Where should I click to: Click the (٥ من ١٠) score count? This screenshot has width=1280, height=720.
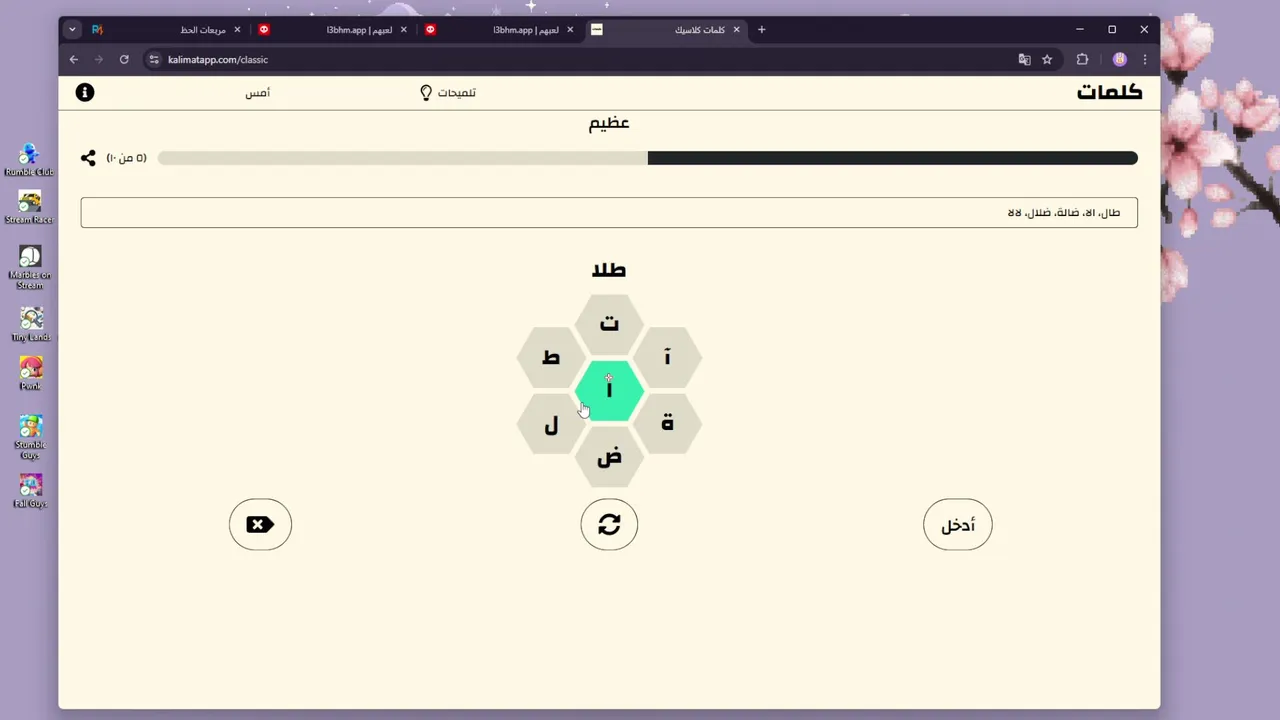pos(127,158)
